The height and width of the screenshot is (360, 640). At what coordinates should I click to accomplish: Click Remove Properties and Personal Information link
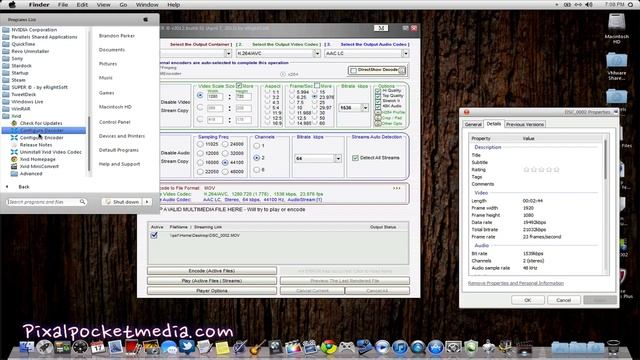click(x=516, y=283)
